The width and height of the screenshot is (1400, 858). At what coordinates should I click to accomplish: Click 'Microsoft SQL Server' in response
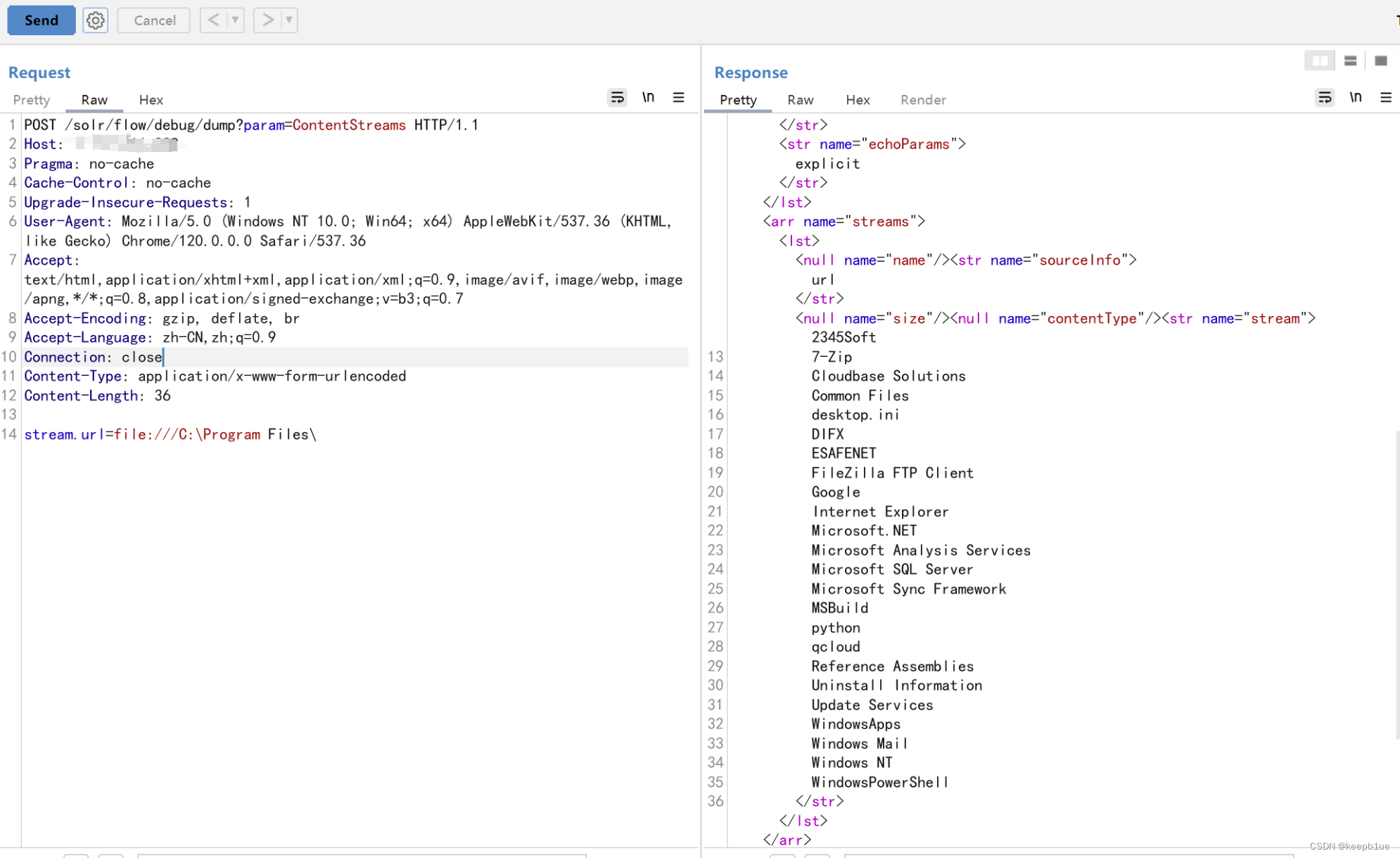[x=892, y=569]
